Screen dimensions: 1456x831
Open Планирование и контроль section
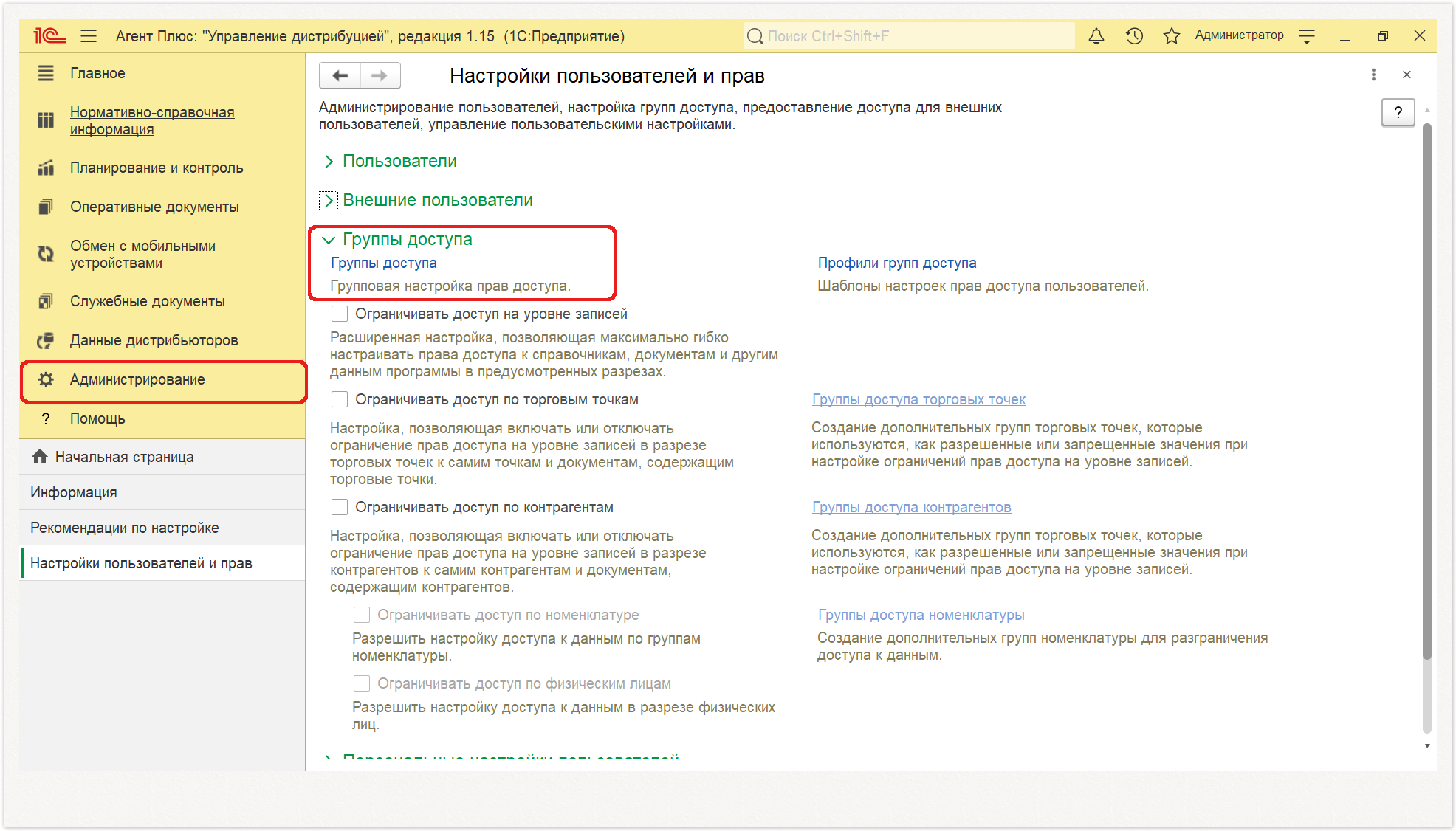click(x=157, y=168)
